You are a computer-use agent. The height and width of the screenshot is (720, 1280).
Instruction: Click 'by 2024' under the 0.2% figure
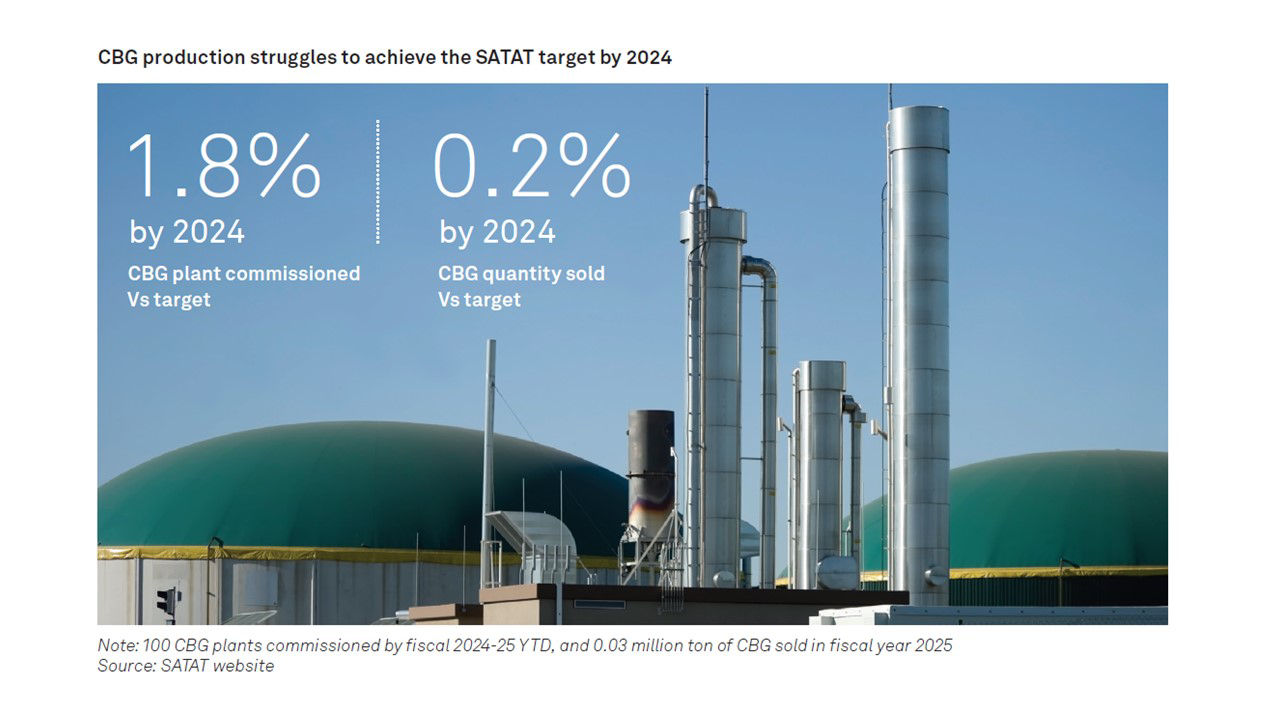click(497, 232)
